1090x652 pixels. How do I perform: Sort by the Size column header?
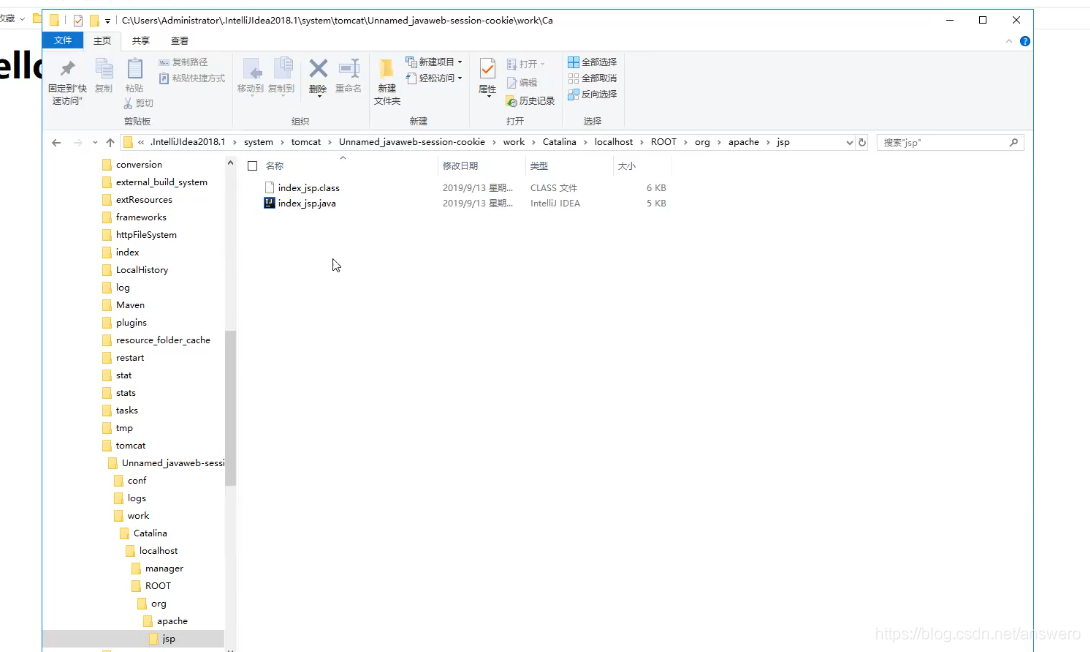626,166
